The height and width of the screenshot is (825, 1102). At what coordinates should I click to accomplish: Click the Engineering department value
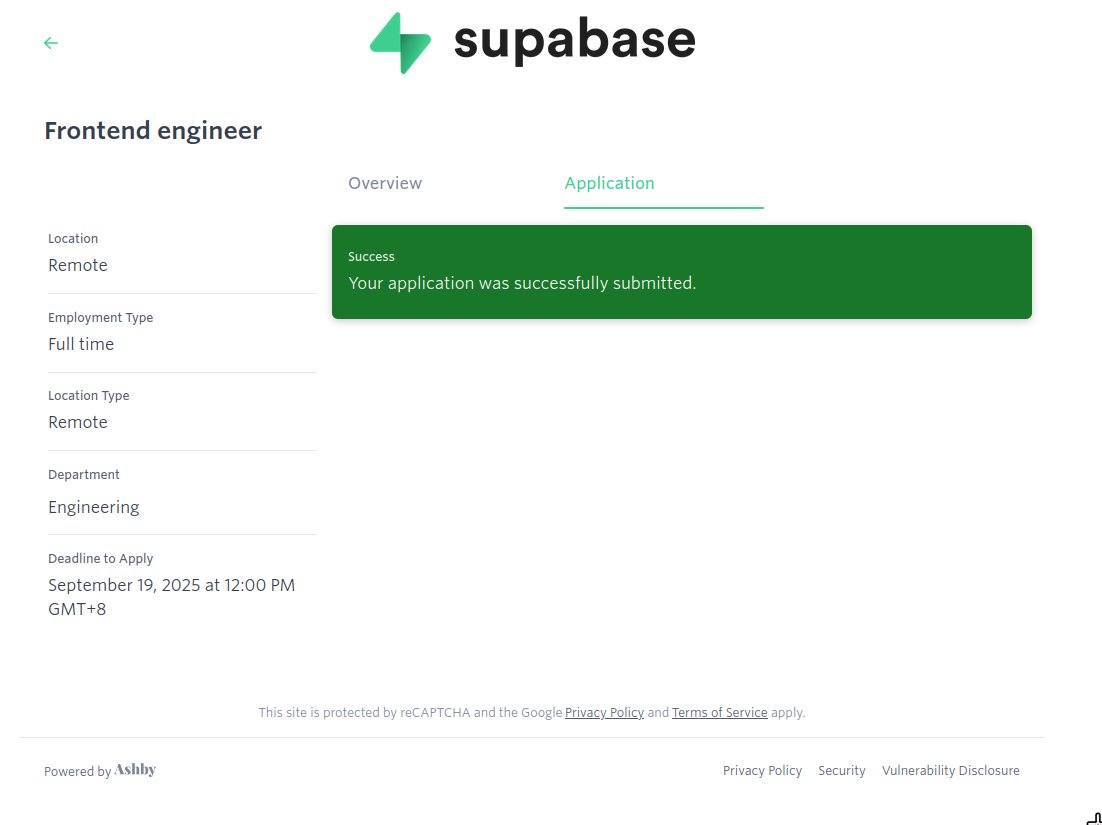pyautogui.click(x=93, y=507)
